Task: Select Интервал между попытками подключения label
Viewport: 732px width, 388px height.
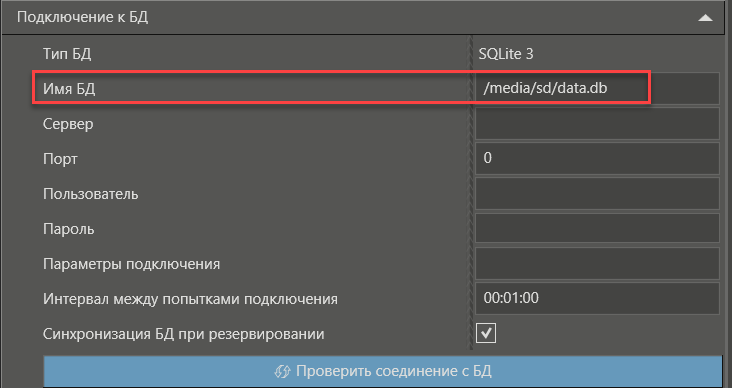Action: pyautogui.click(x=190, y=299)
